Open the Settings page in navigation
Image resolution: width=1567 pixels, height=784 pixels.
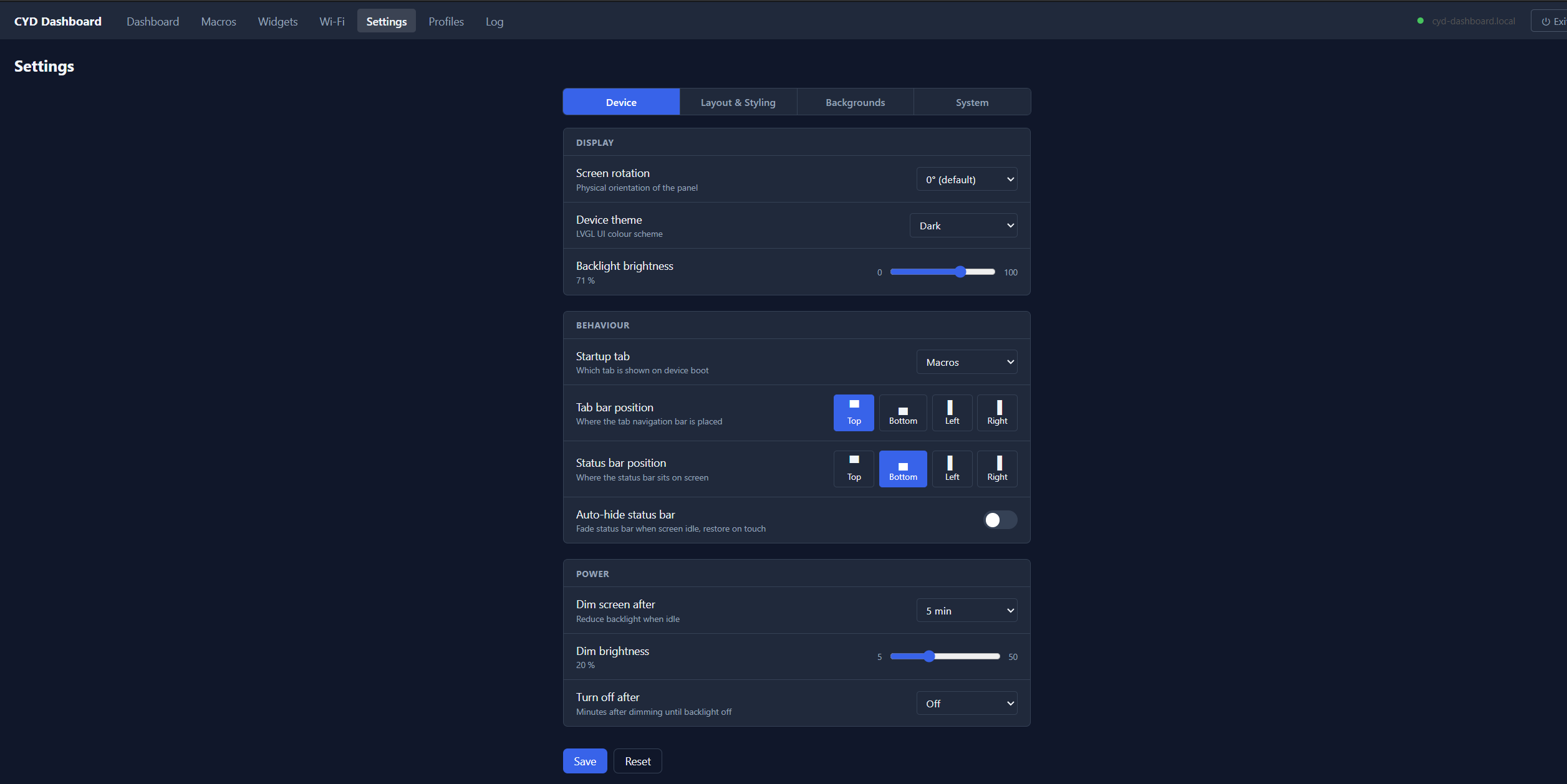click(x=387, y=21)
